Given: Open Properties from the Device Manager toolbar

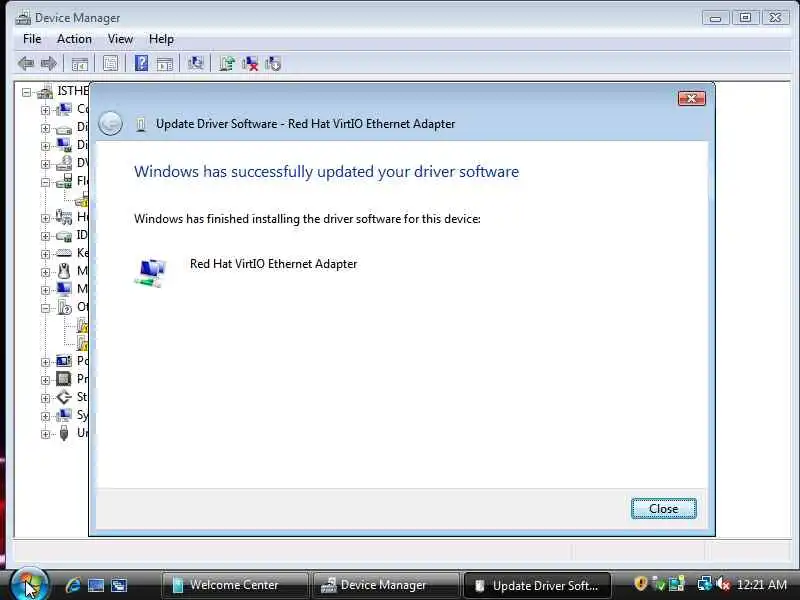Looking at the screenshot, I should (x=110, y=64).
